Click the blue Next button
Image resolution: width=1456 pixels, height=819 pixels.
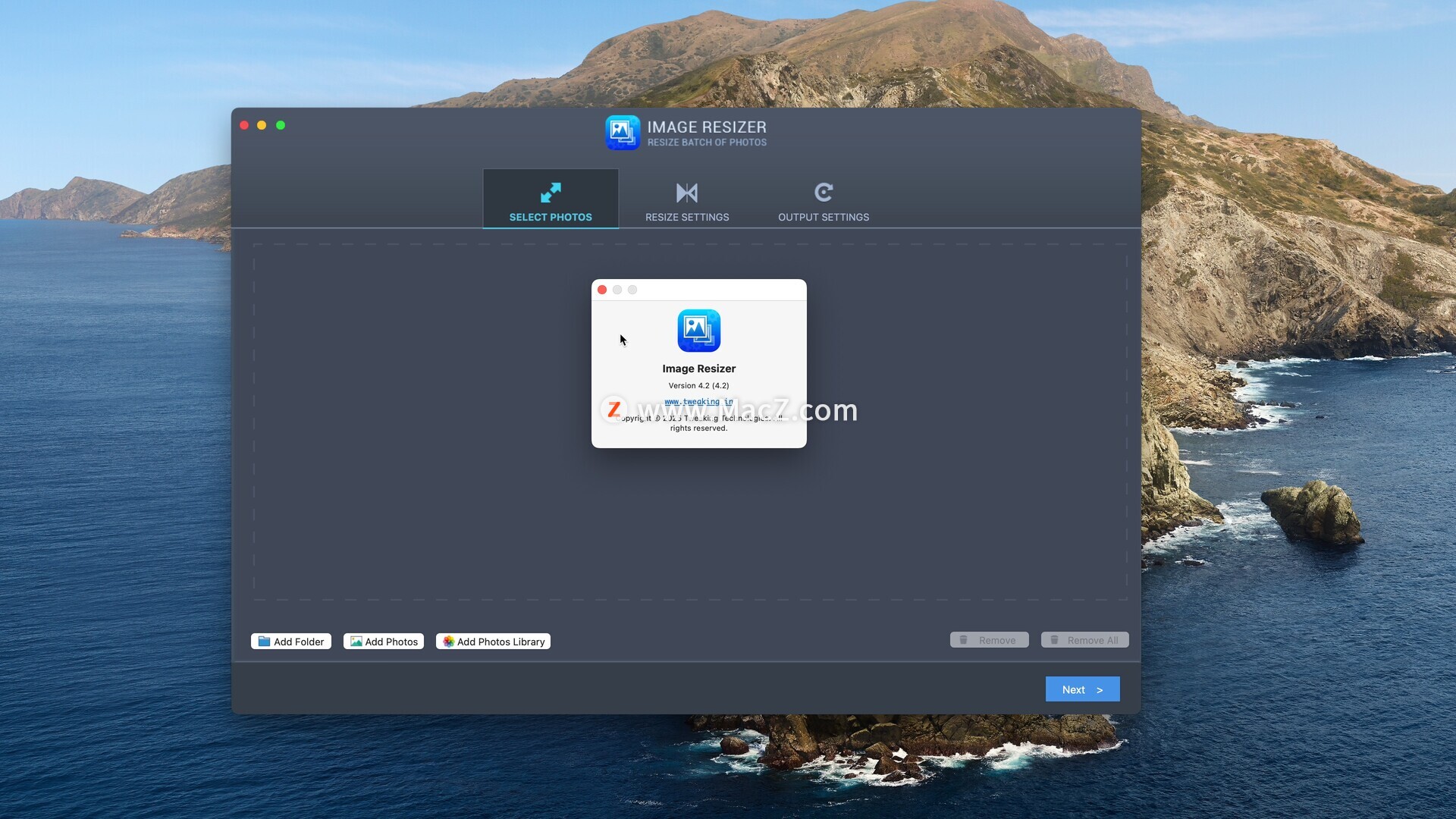coord(1082,689)
